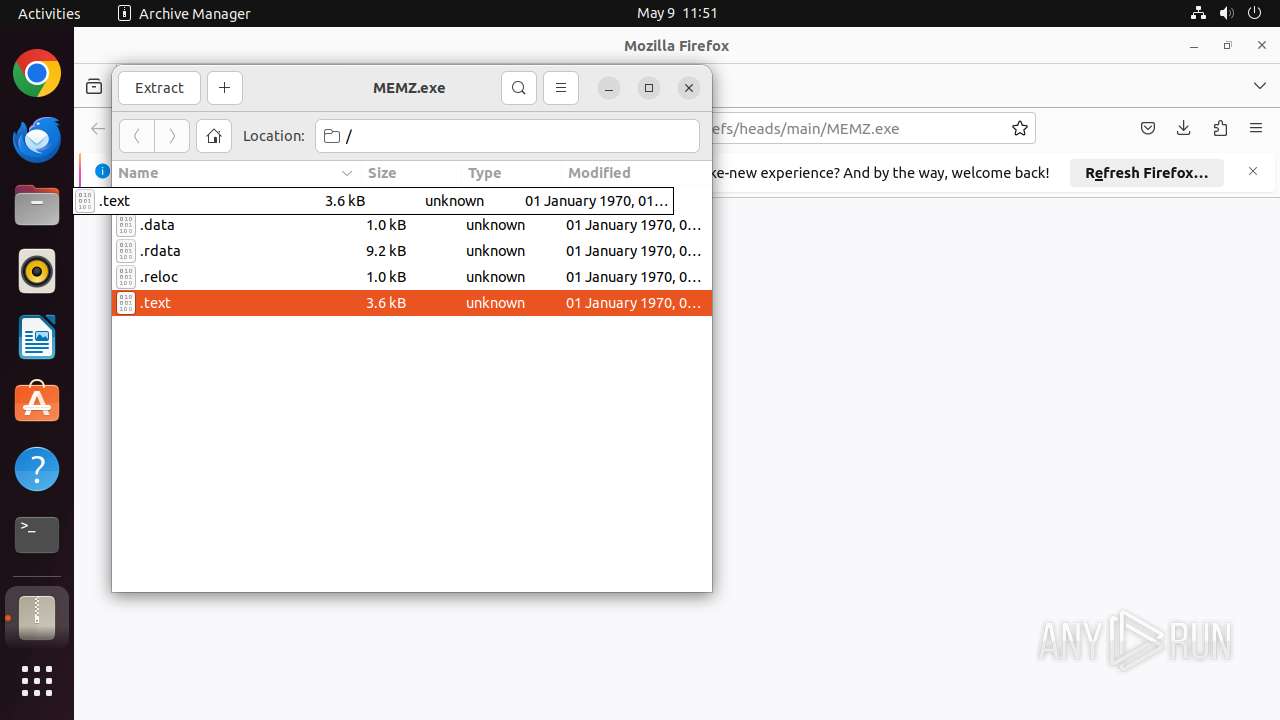Sort by the Name column header
The image size is (1280, 720).
pos(235,173)
